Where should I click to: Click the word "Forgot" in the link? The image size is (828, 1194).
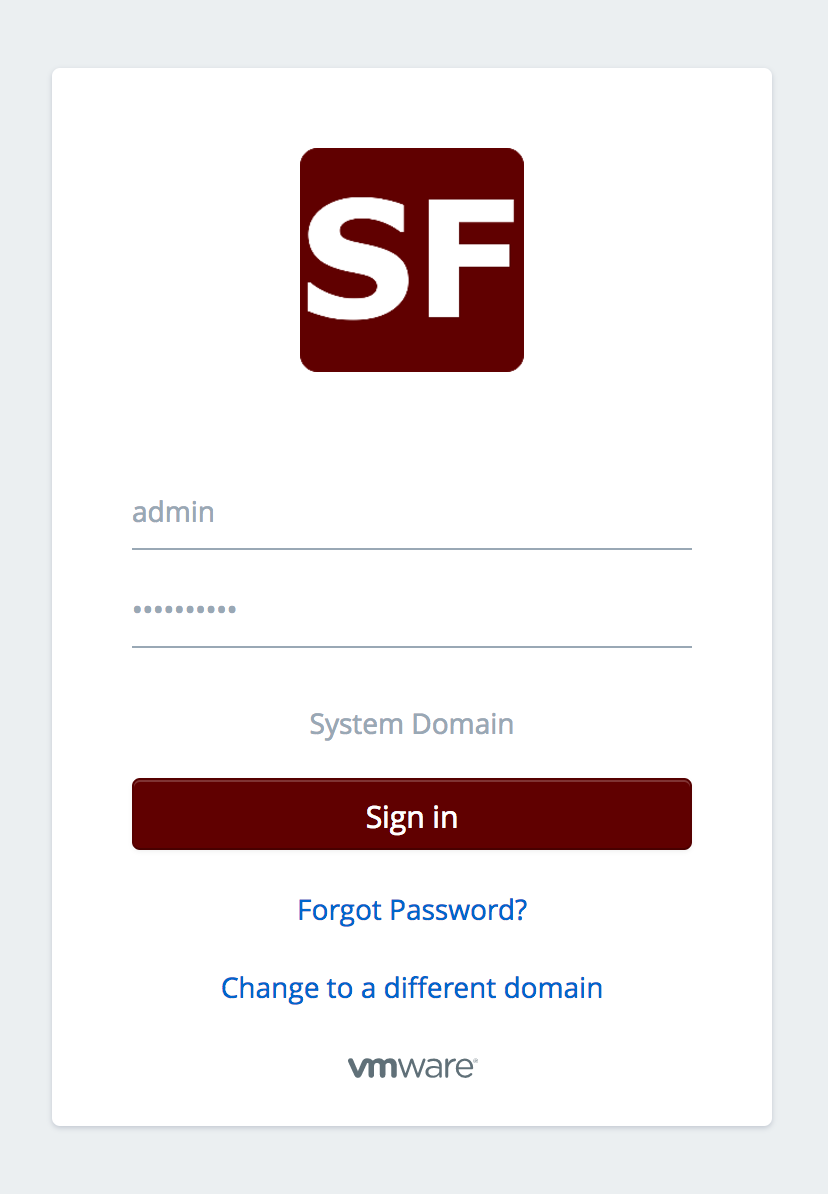341,910
